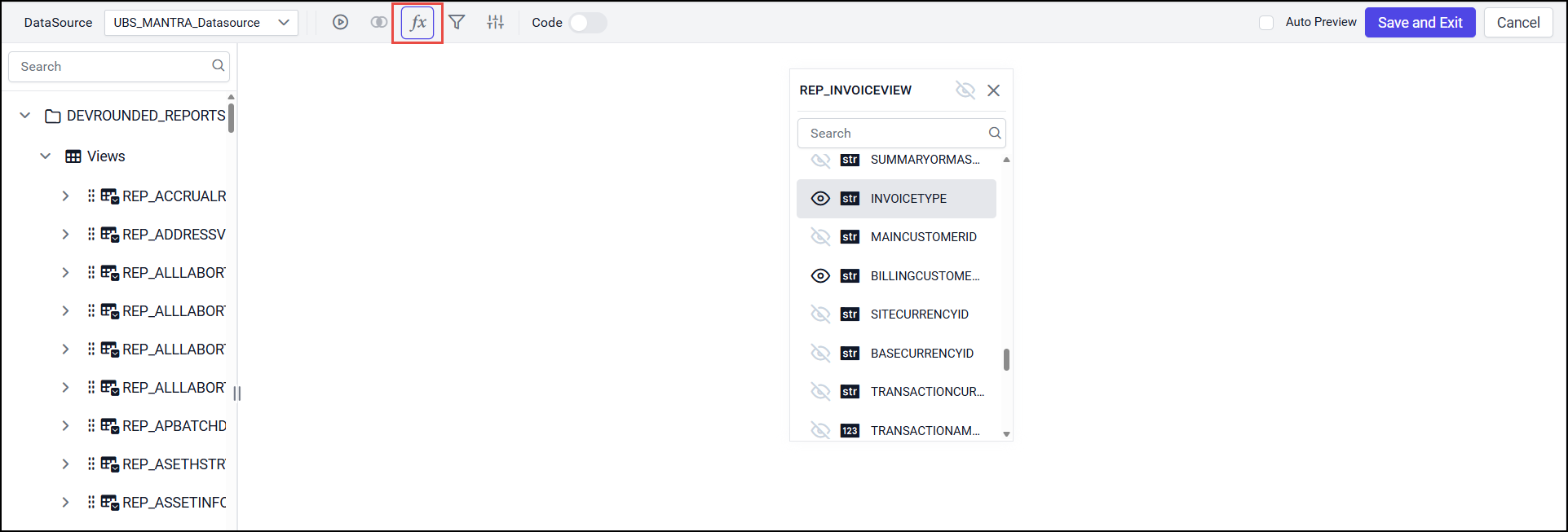The height and width of the screenshot is (532, 1568).
Task: Collapse the DEVROUNDED_REPORTS folder
Action: tap(25, 116)
